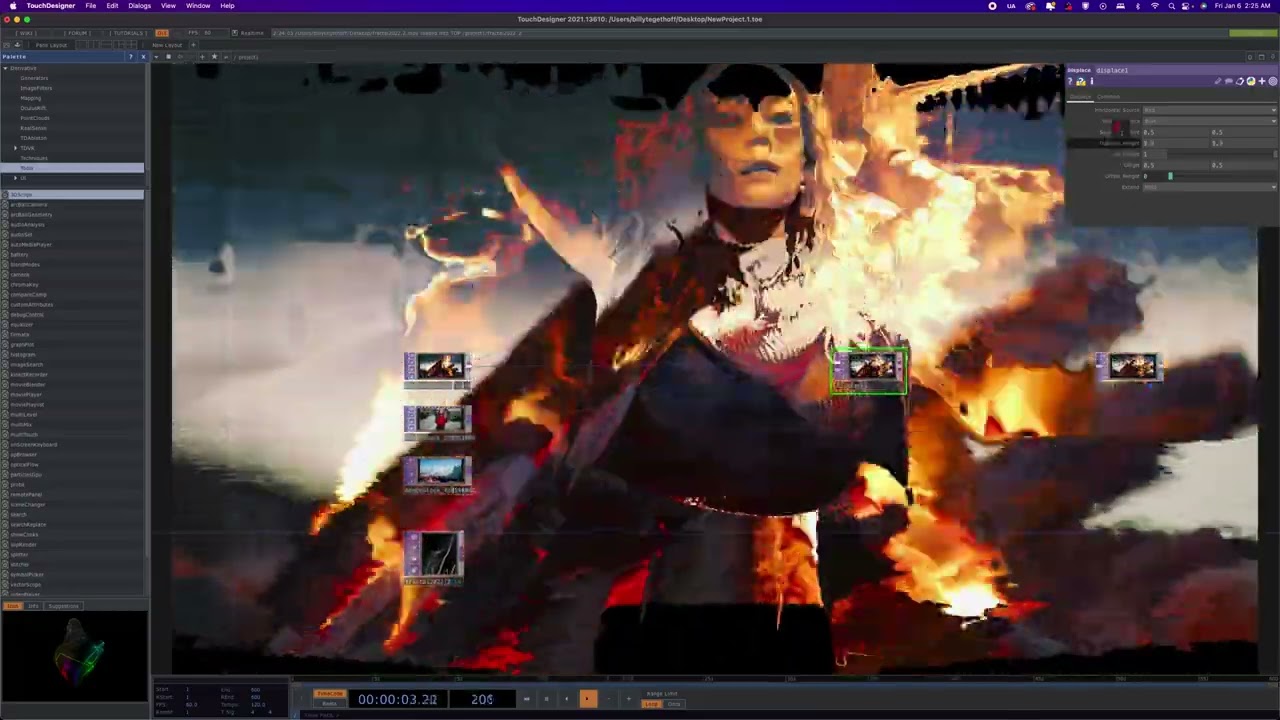The image size is (1280, 720).
Task: Select the displace1 node in network
Action: pos(870,370)
